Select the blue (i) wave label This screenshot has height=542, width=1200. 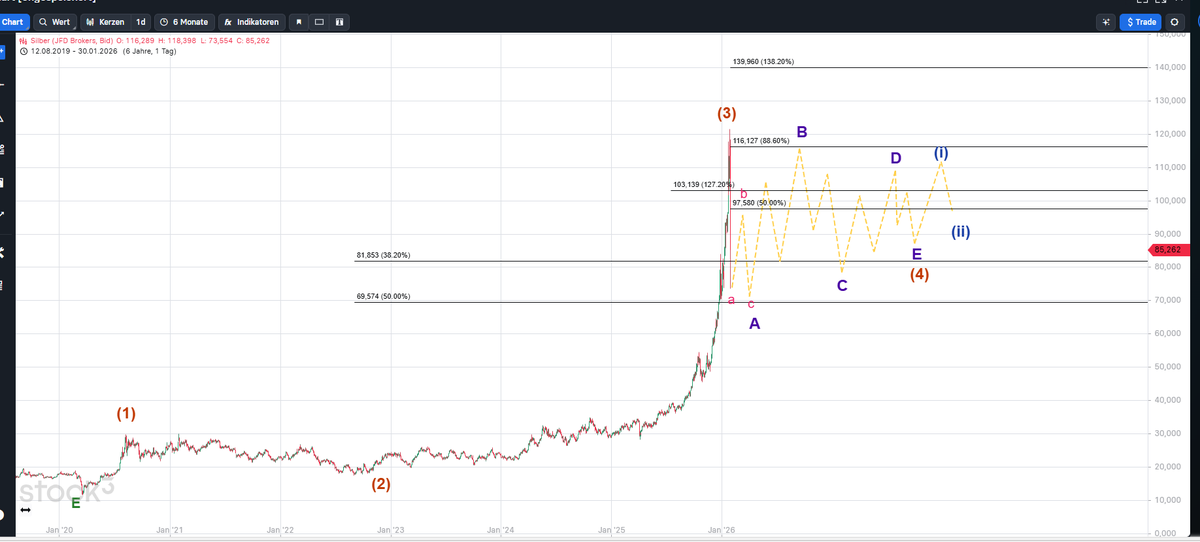coord(941,153)
